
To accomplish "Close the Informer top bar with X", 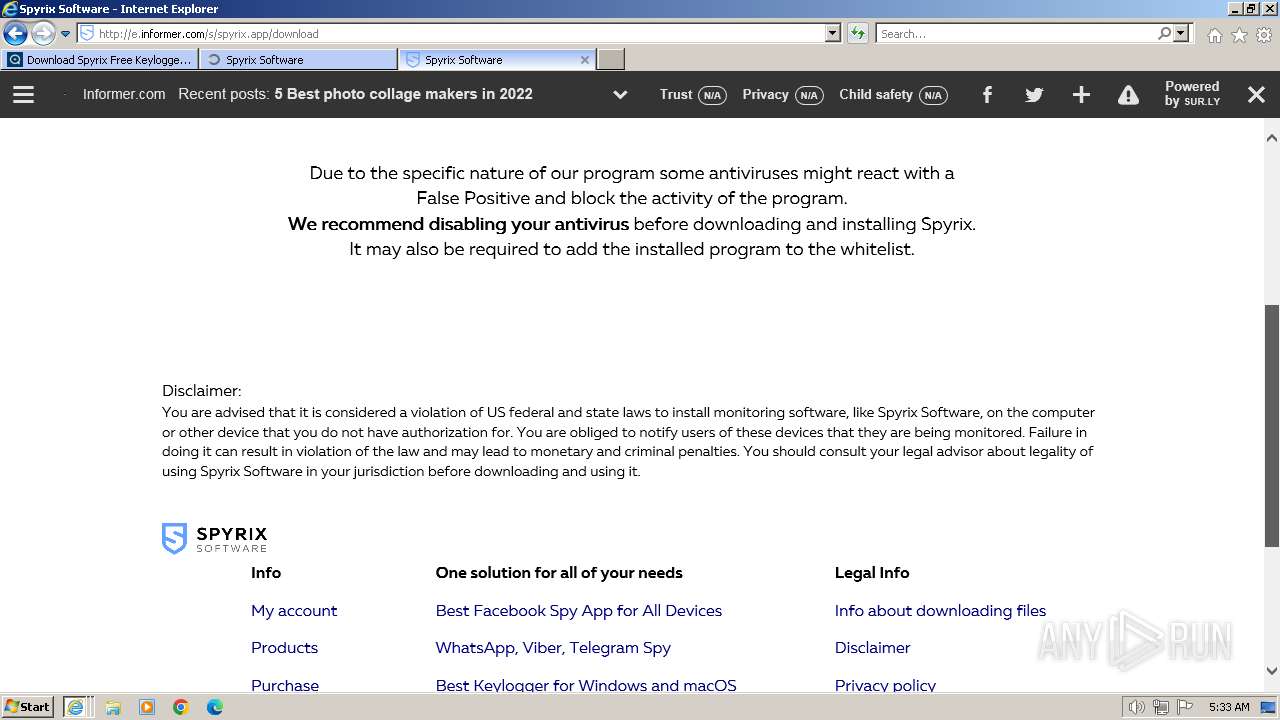I will 1257,94.
